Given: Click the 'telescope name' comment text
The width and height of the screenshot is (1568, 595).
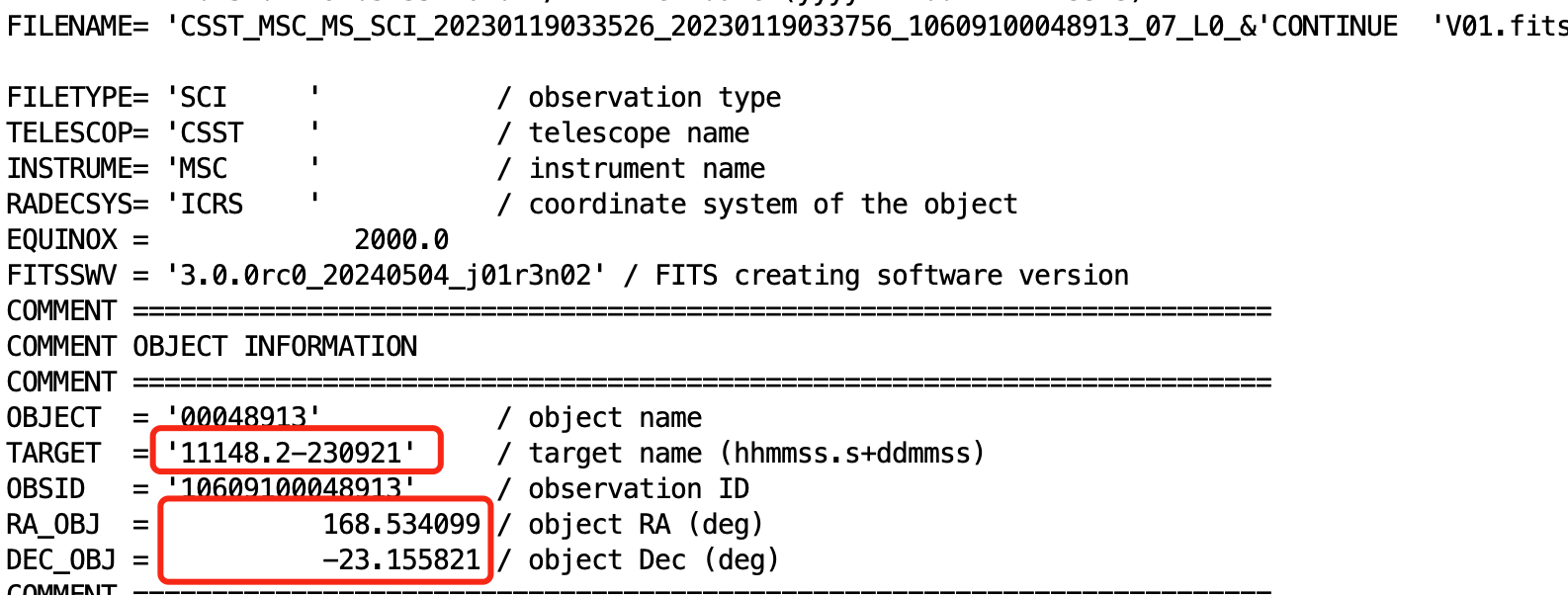Looking at the screenshot, I should (x=639, y=132).
